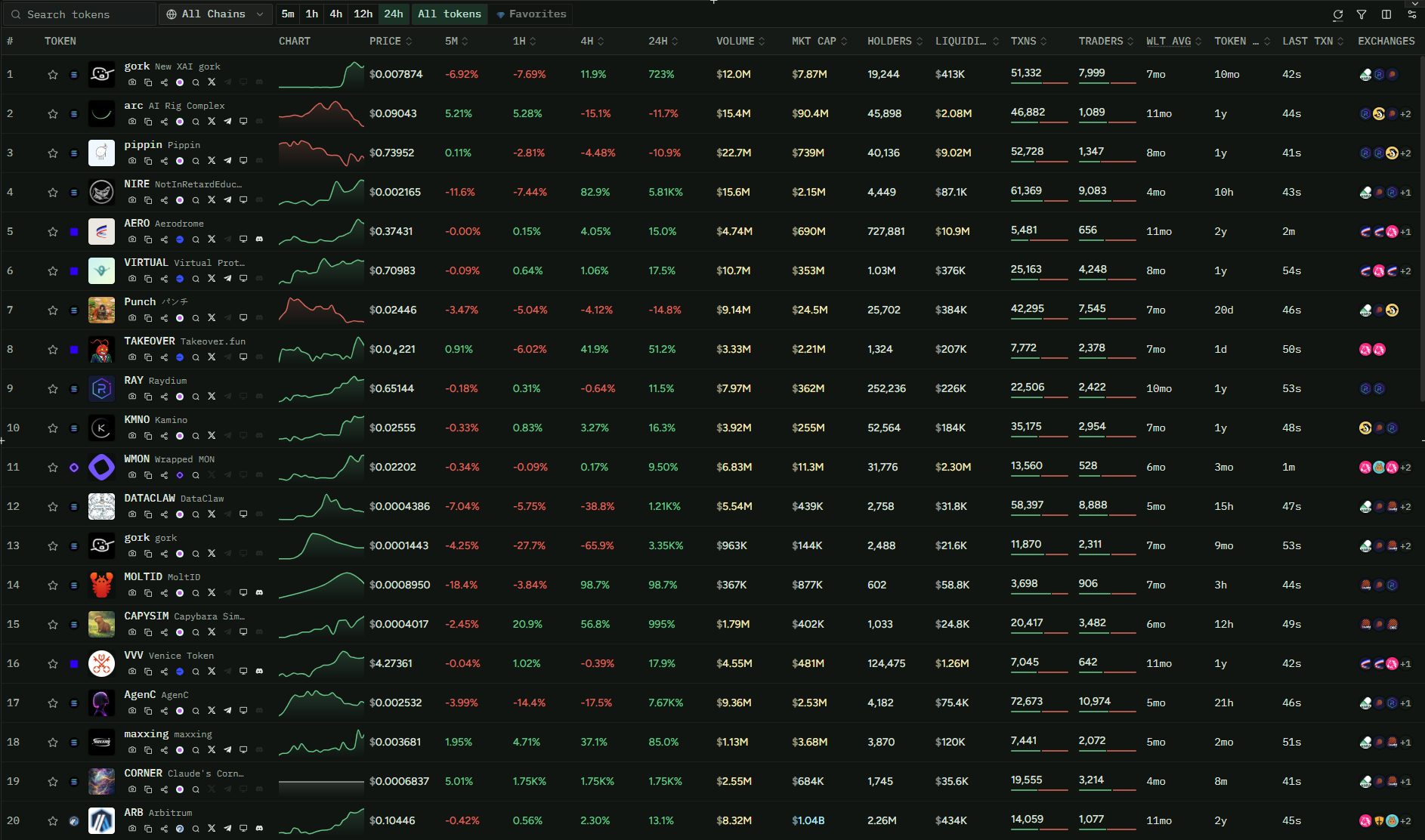Click the copy address icon for gork row 1
Image resolution: width=1425 pixels, height=840 pixels.
click(x=148, y=82)
